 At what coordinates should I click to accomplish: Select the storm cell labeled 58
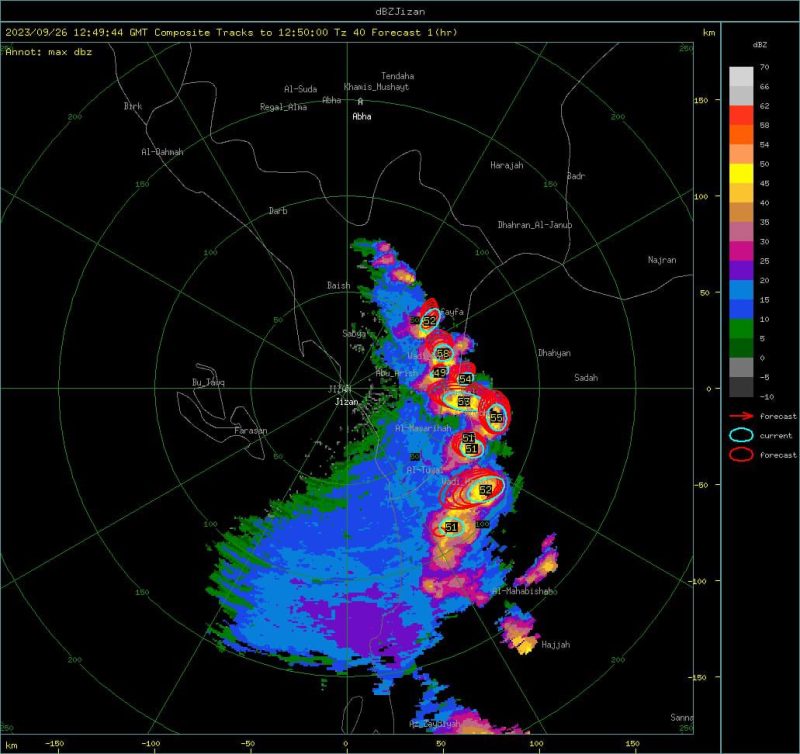(443, 354)
